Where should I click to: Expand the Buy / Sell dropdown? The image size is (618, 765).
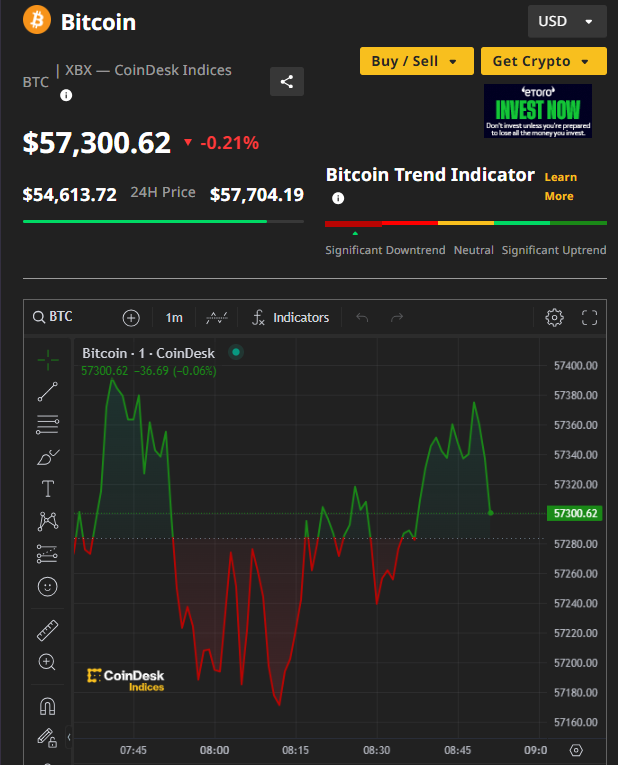click(x=415, y=61)
